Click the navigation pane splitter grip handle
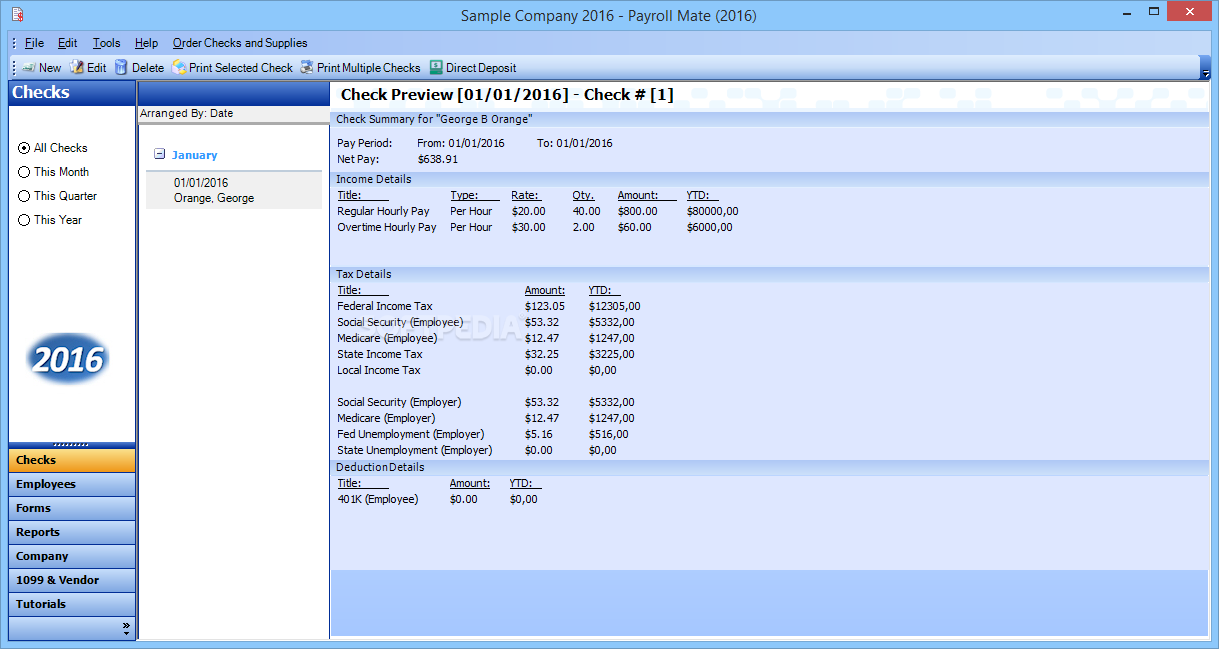Screen dimensions: 1219x649 [72, 444]
